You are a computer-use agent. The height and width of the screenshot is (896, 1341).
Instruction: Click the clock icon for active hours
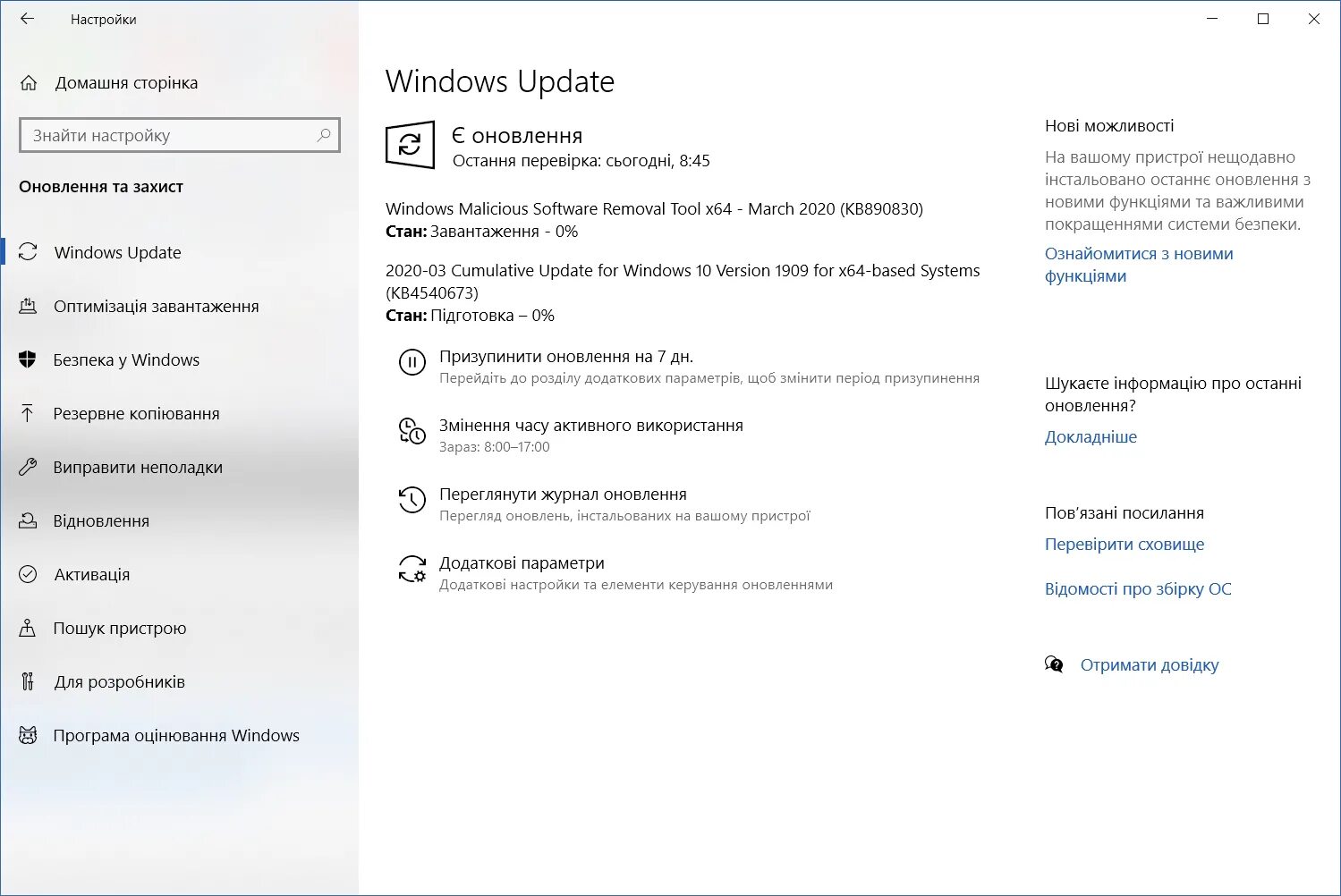click(412, 431)
